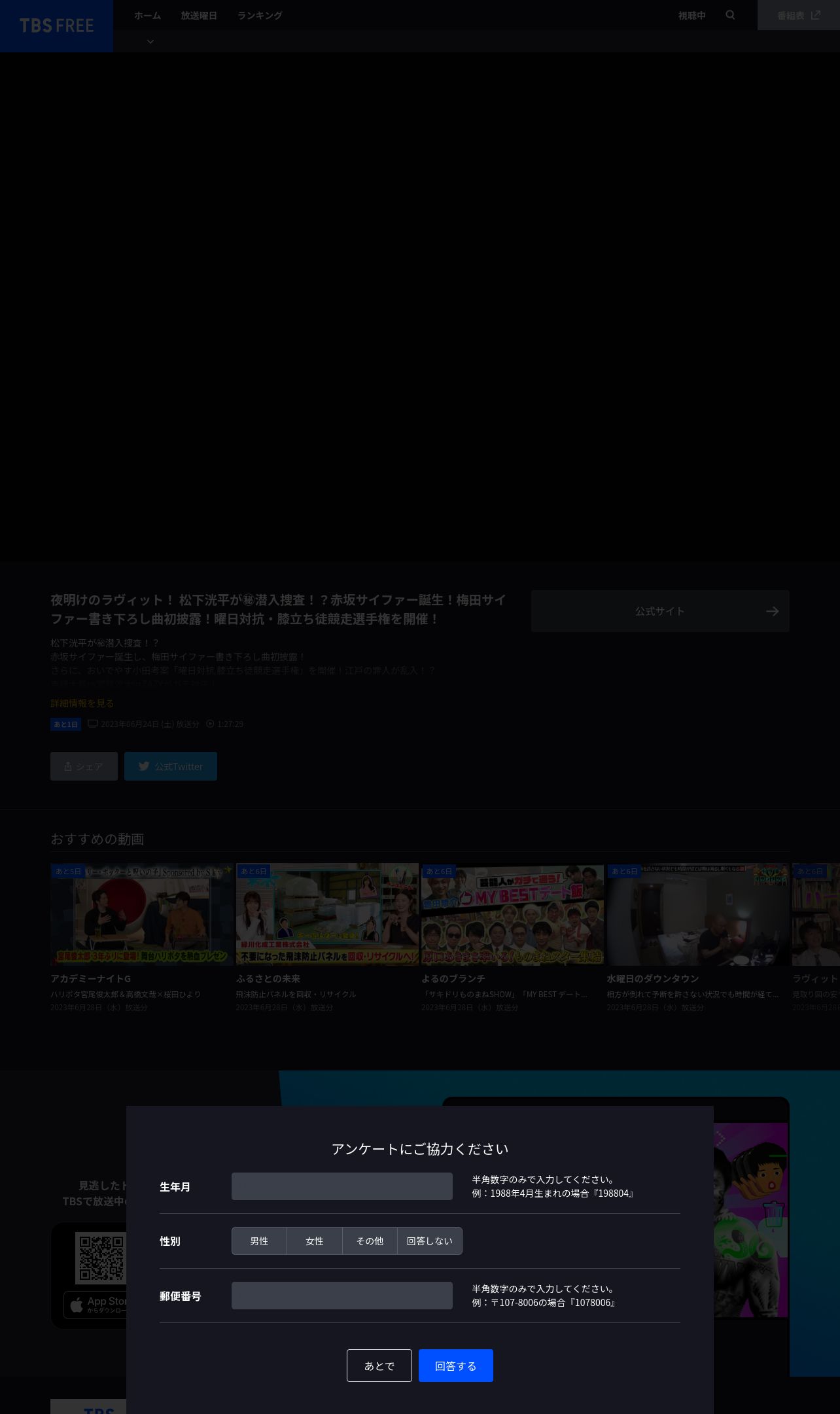Expand 詳細情報を見る link
This screenshot has width=840, height=1414.
click(x=82, y=703)
